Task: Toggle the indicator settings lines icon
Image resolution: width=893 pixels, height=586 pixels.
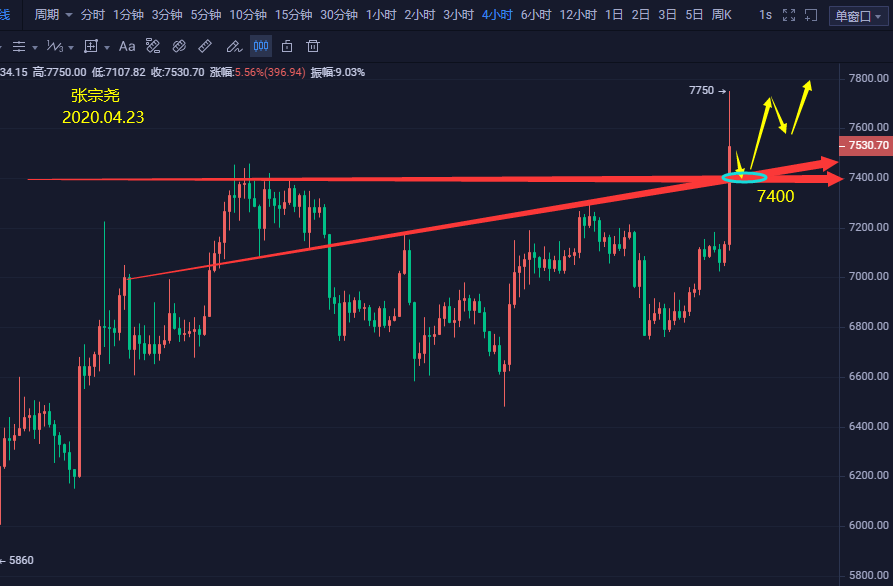Action: (20, 46)
